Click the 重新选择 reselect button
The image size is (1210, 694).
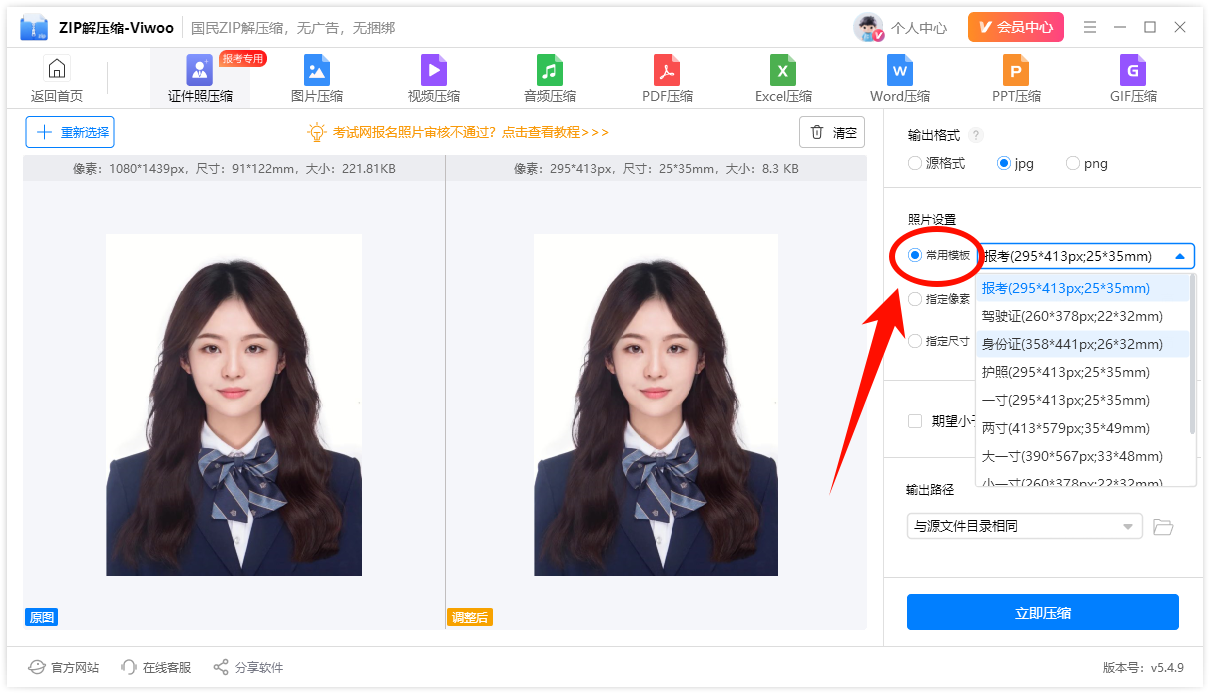pyautogui.click(x=70, y=132)
